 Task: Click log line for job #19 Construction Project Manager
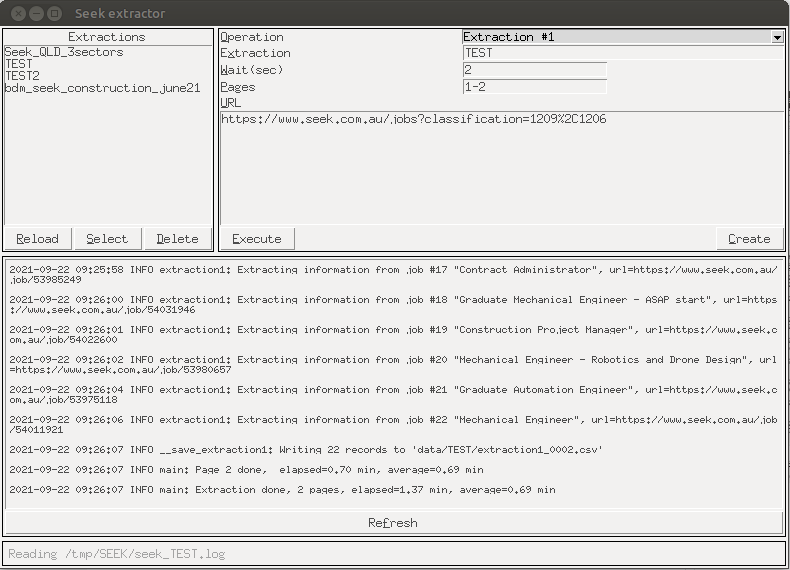click(393, 335)
